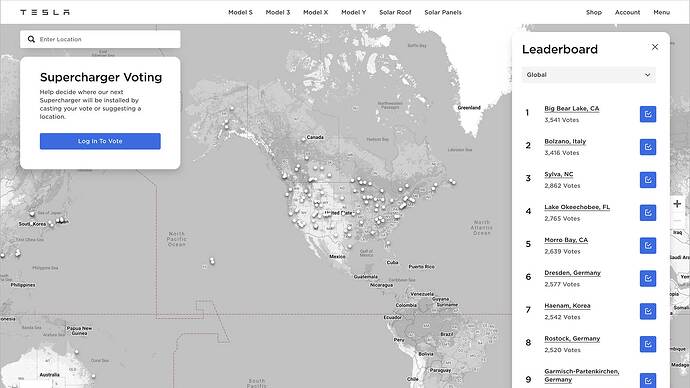Open Lake Okeechobee, FL link
The height and width of the screenshot is (388, 690).
(577, 207)
